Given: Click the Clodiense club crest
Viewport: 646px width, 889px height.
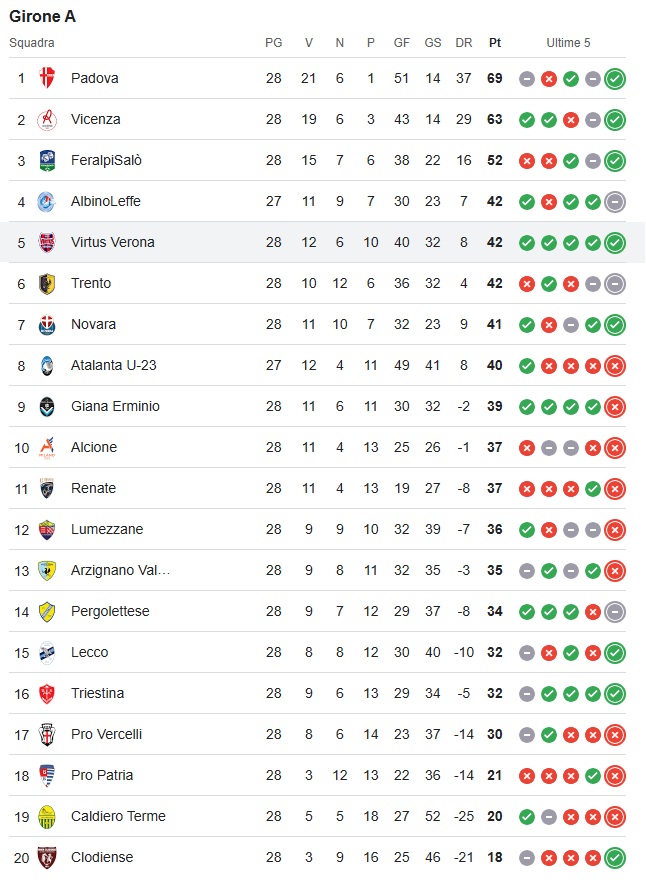Looking at the screenshot, I should click(x=47, y=857).
